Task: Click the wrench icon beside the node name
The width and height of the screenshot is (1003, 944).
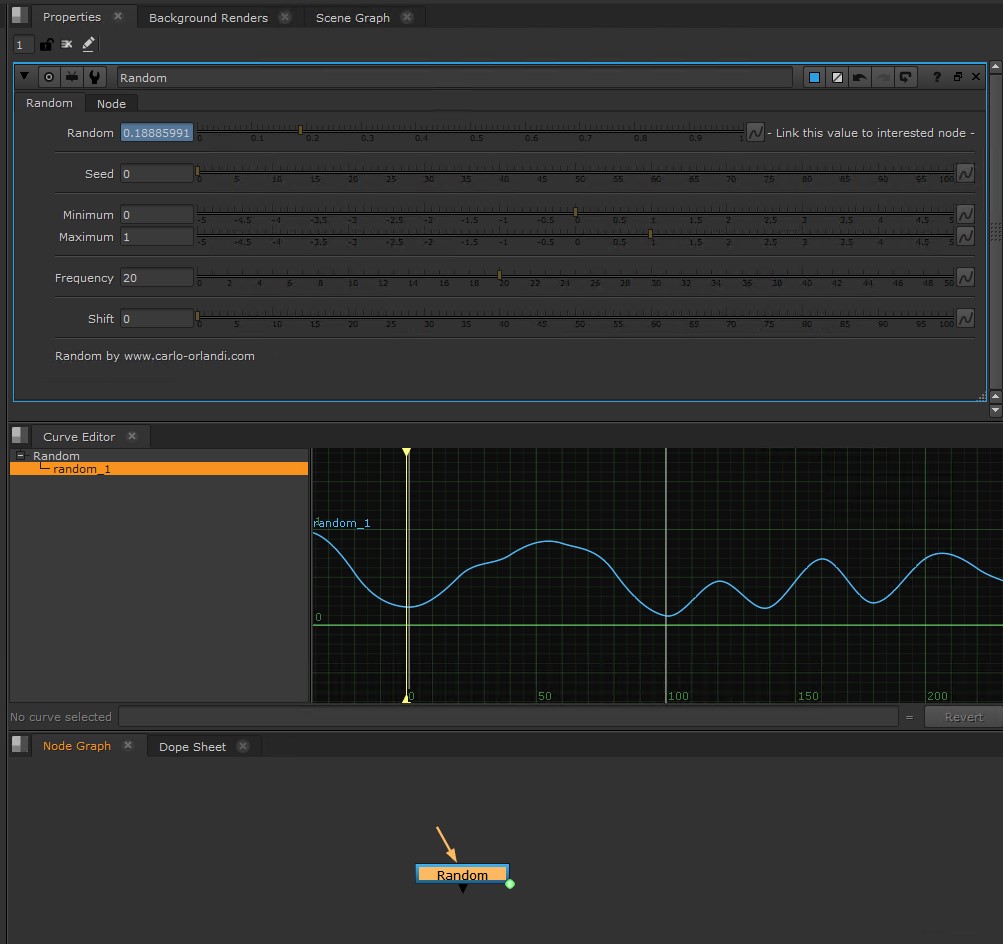Action: 94,77
